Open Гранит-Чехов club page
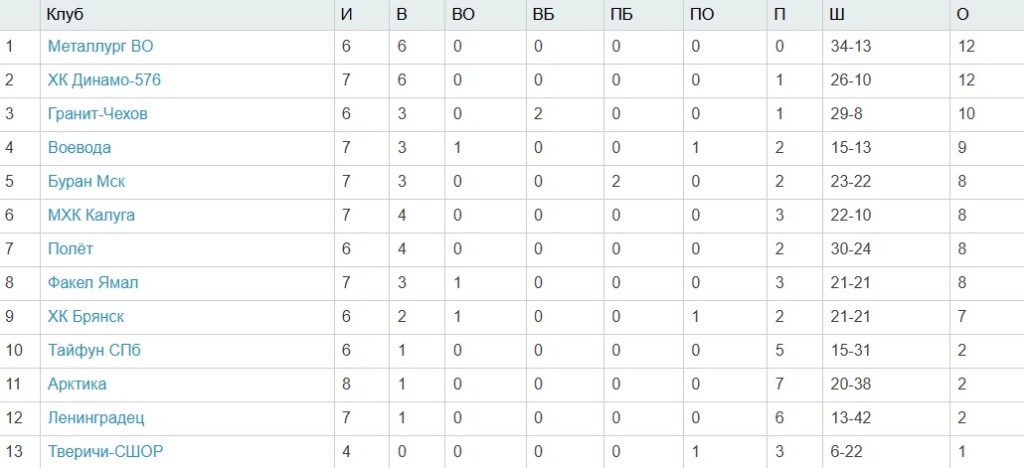Viewport: 1024px width, 468px height. pos(98,114)
